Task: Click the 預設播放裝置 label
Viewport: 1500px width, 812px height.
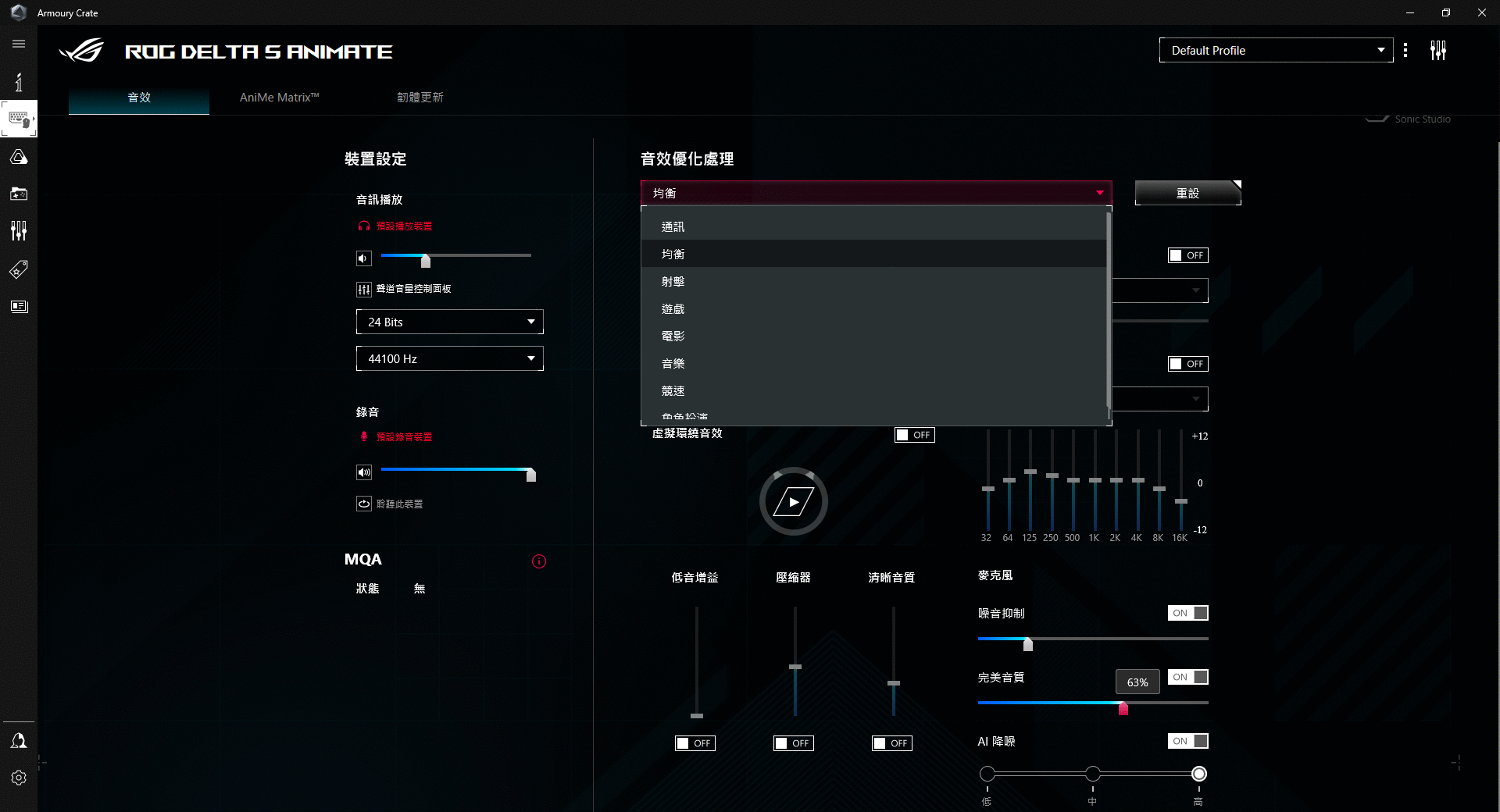Action: [404, 226]
